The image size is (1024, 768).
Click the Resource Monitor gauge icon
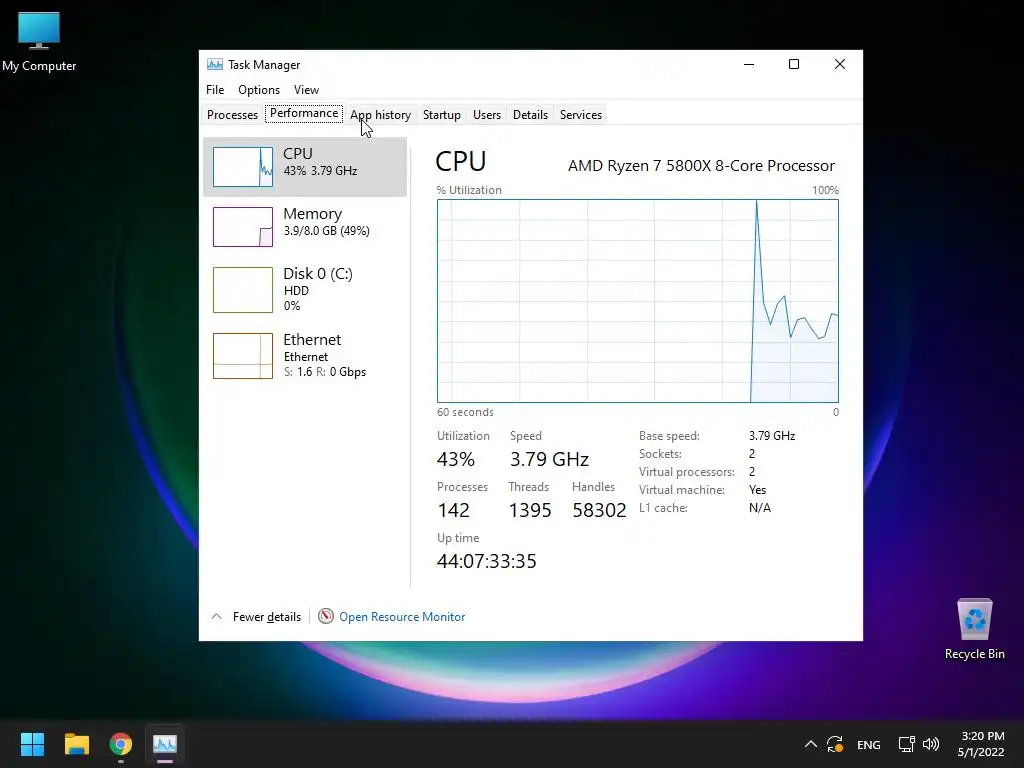[x=325, y=616]
